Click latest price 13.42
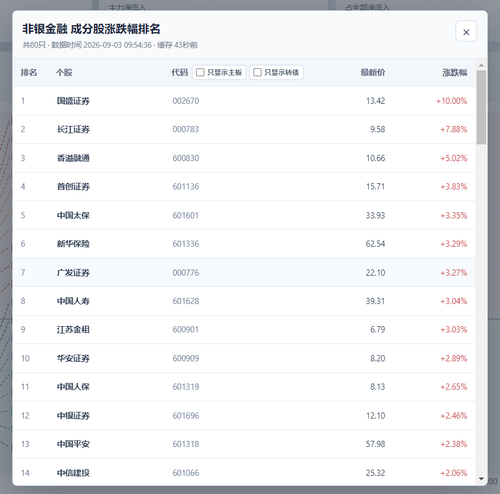The height and width of the screenshot is (494, 500). [x=376, y=101]
